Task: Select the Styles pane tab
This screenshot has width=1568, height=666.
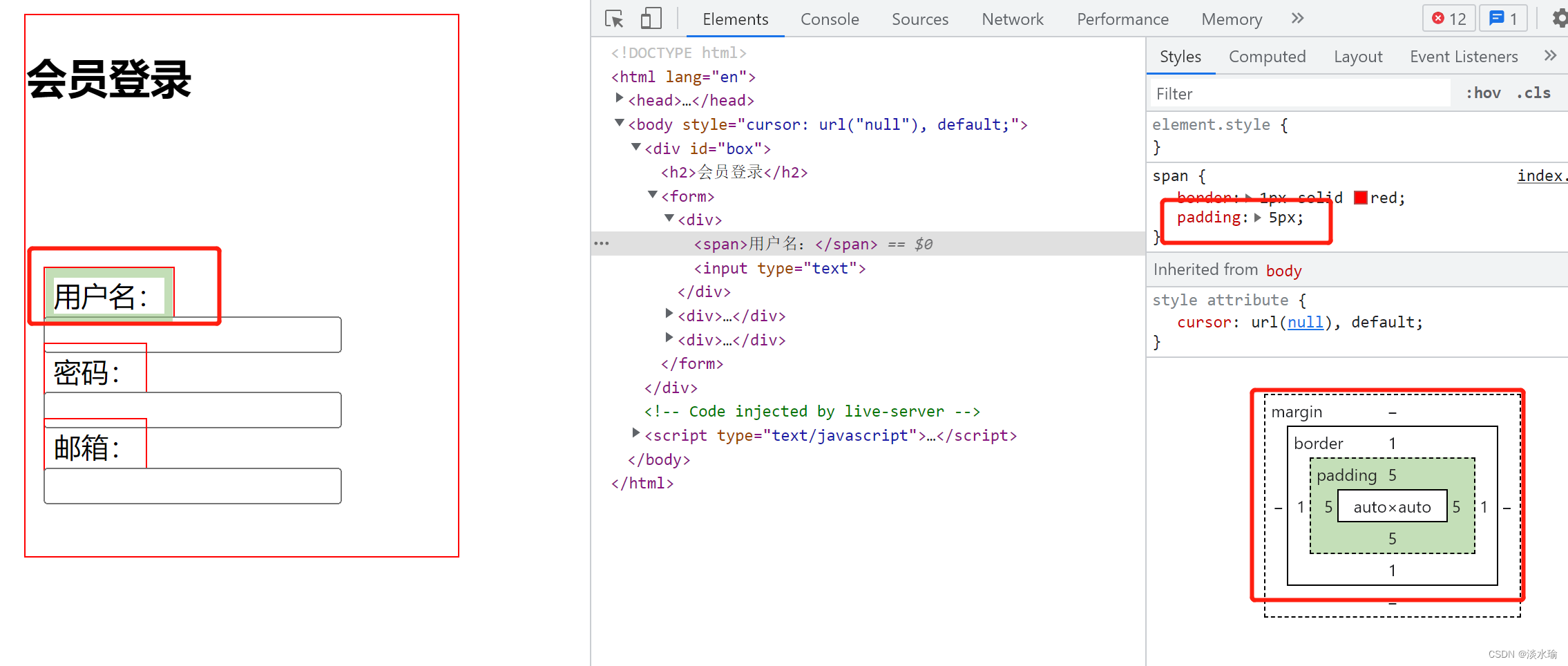Action: coord(1180,57)
